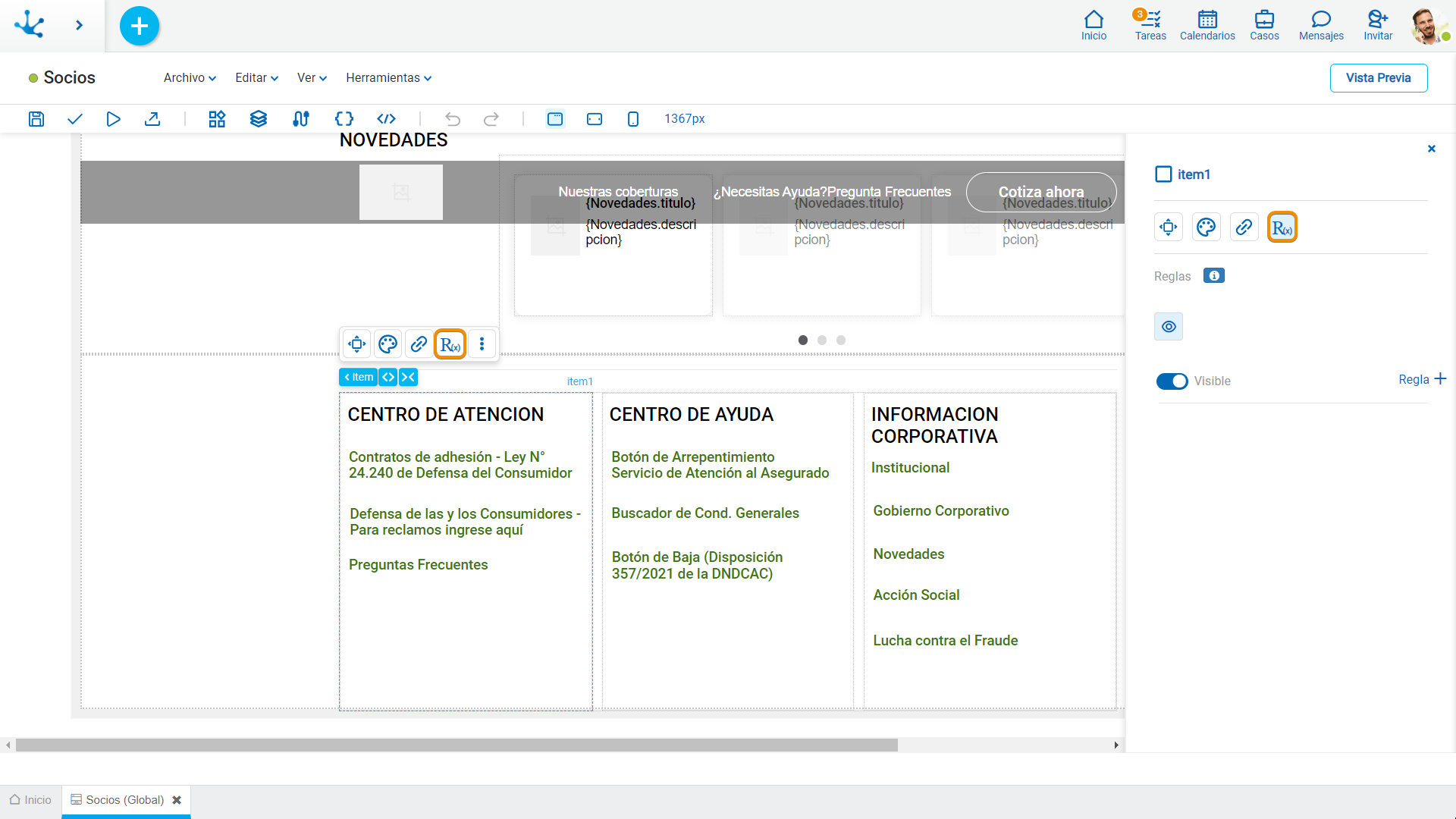Switch to tablet viewport icon

595,119
